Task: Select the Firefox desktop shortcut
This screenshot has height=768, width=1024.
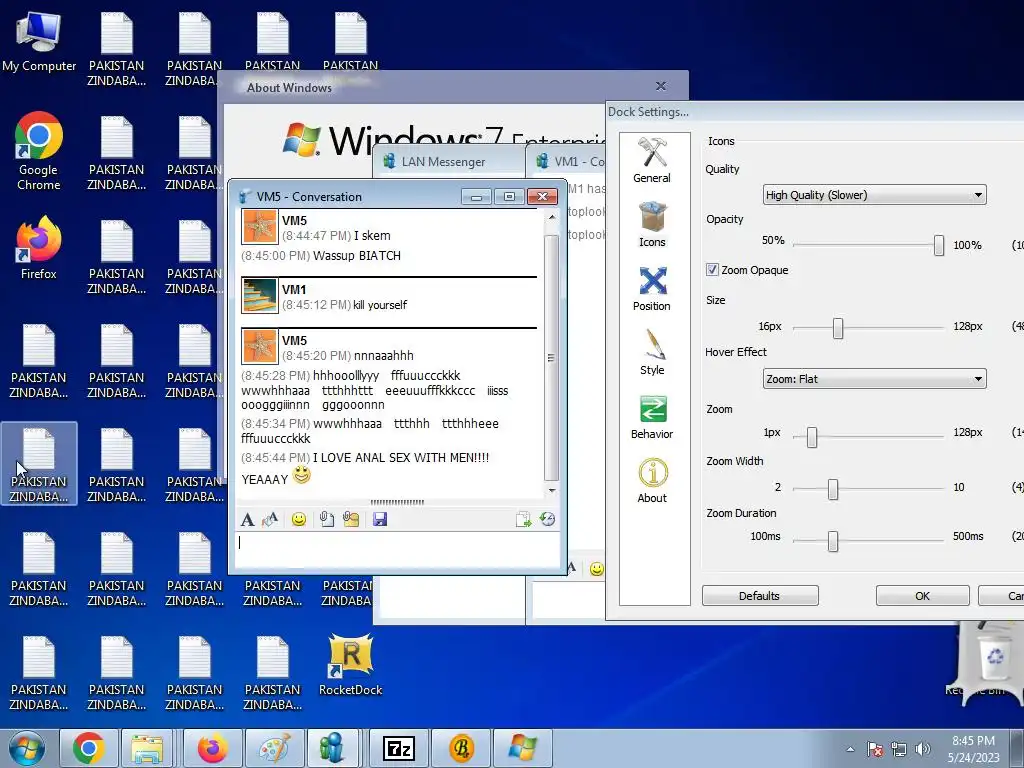Action: point(39,248)
